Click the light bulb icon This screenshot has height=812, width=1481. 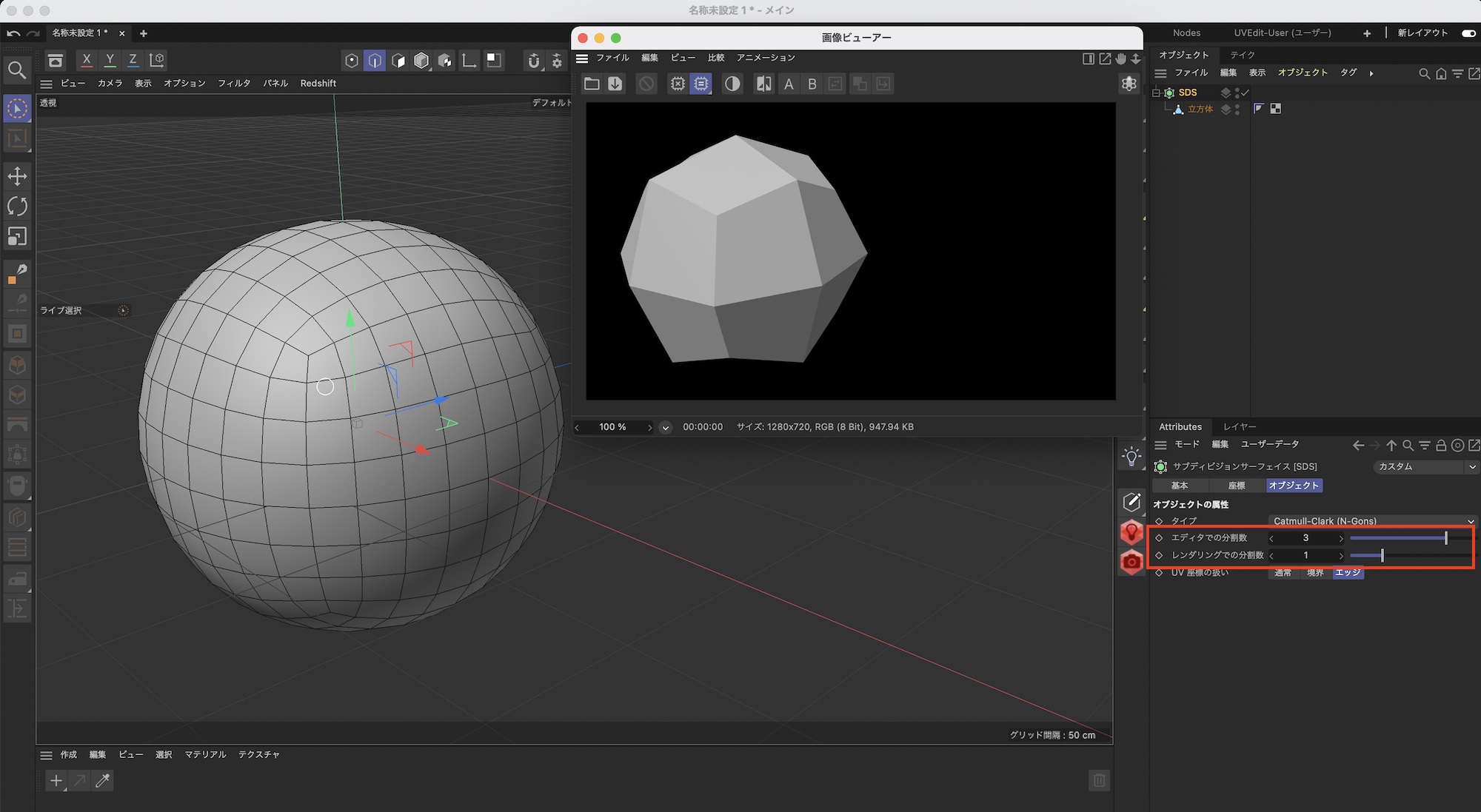[x=1131, y=457]
